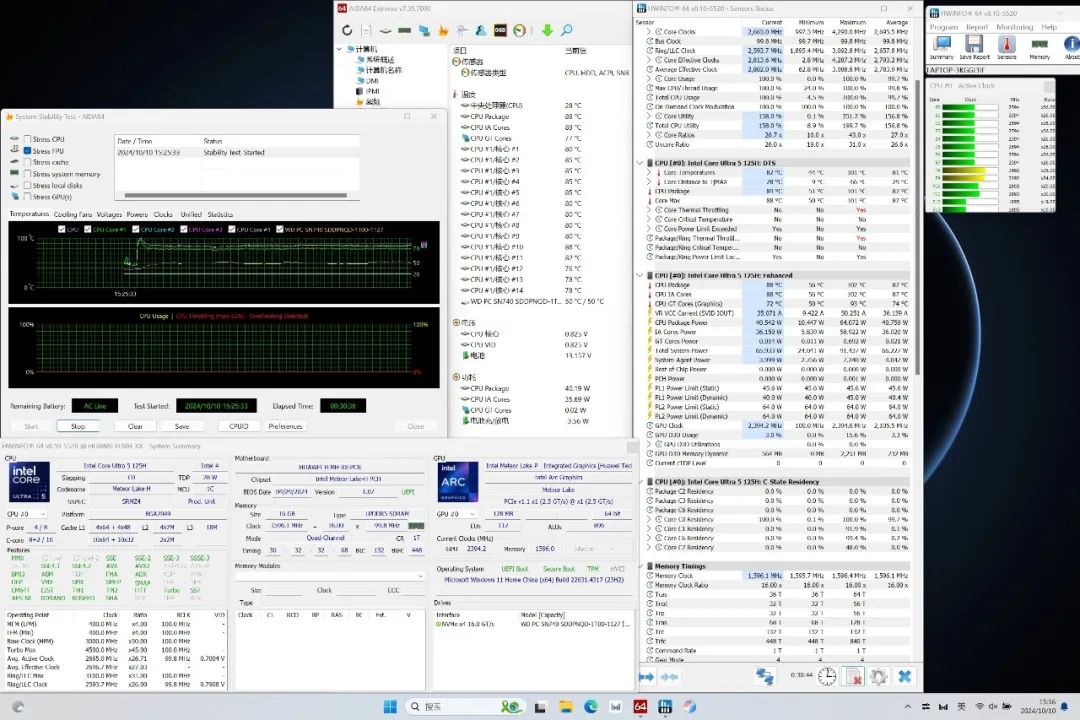Click the Start button in Stability Test

31,426
